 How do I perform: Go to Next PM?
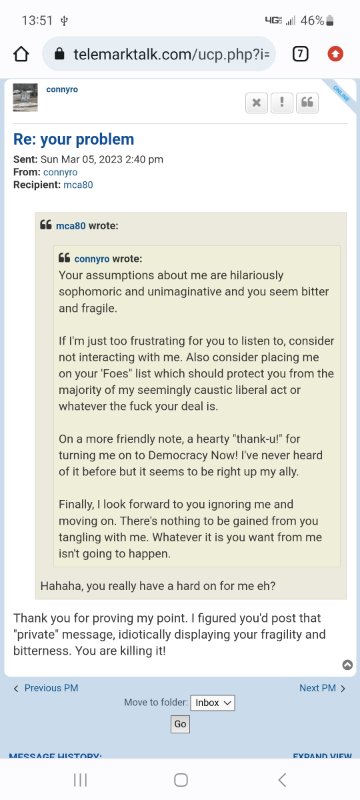pyautogui.click(x=322, y=688)
